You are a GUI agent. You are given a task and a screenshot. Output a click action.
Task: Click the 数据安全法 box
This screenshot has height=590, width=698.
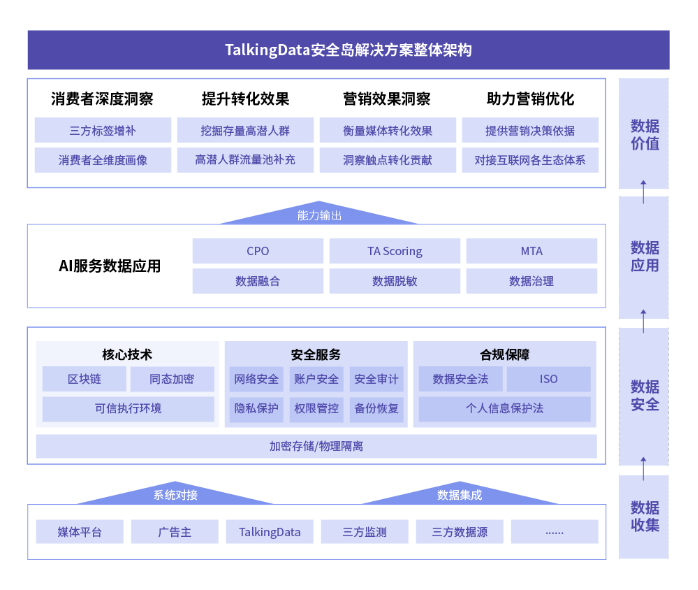pos(461,379)
